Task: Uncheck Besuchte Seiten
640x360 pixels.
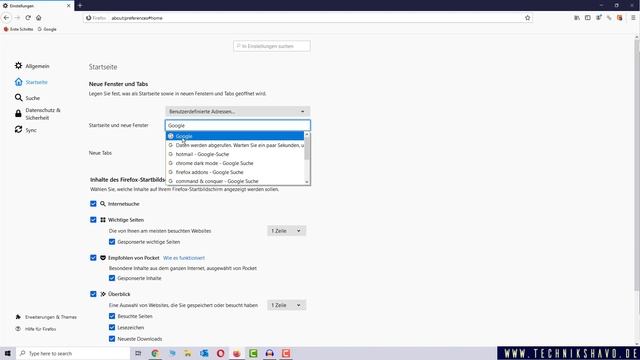Action: click(112, 316)
